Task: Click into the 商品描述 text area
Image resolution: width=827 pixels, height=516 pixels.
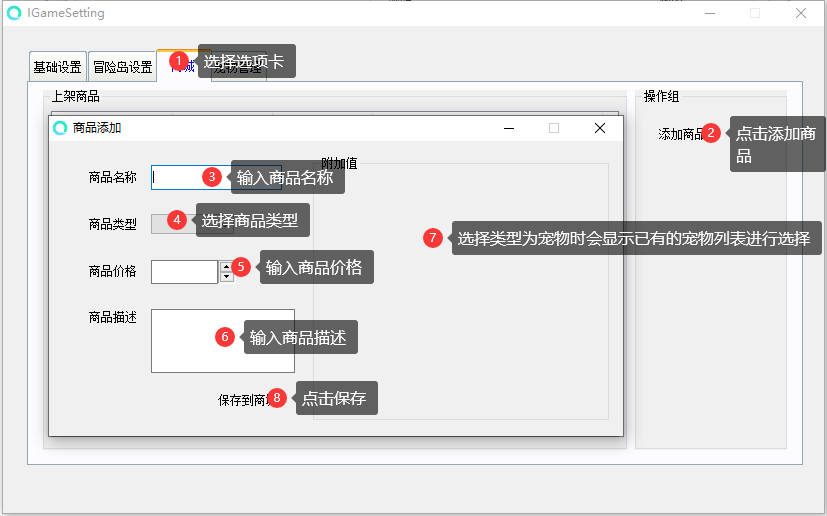Action: [x=223, y=341]
